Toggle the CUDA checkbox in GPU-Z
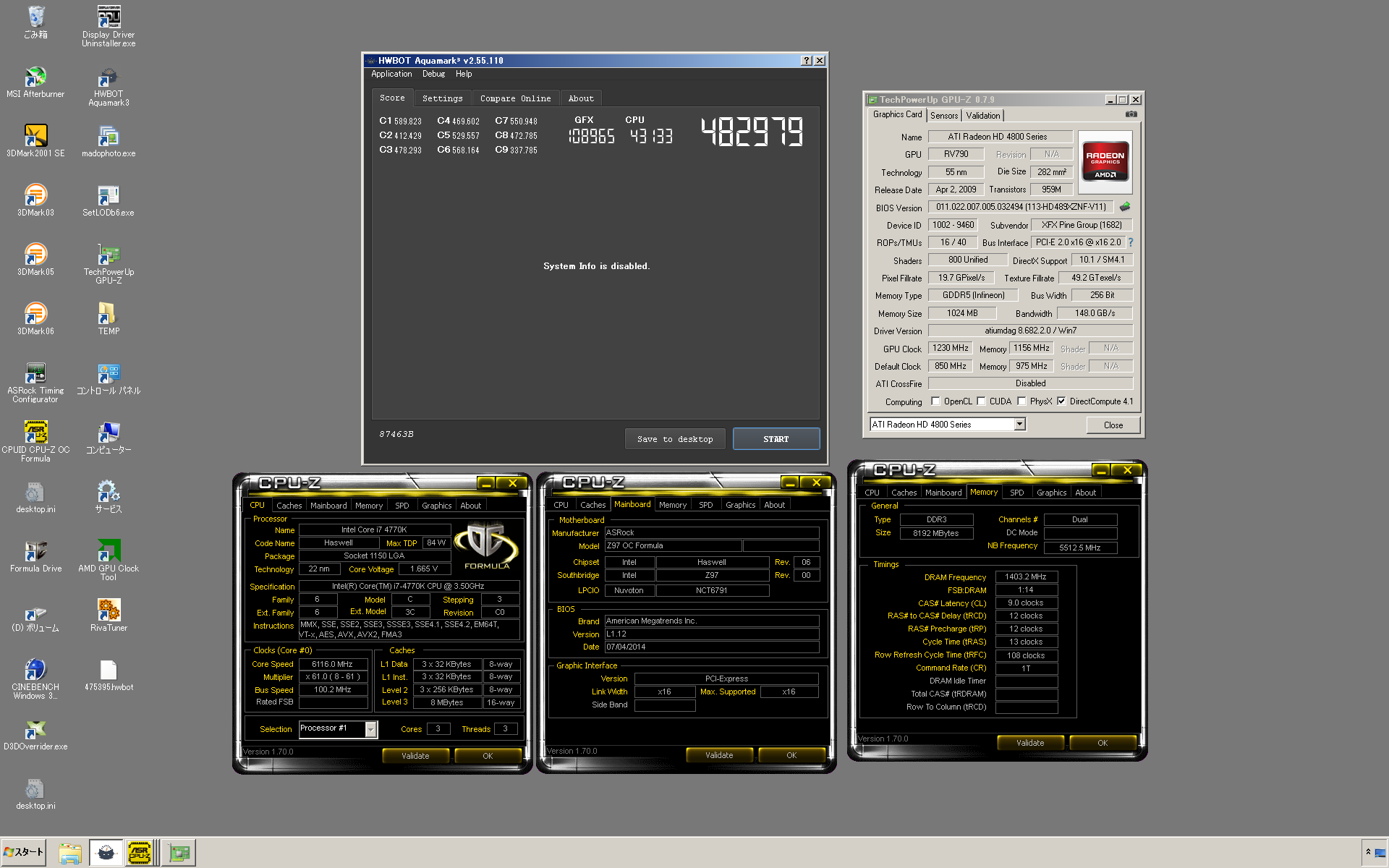 (981, 401)
